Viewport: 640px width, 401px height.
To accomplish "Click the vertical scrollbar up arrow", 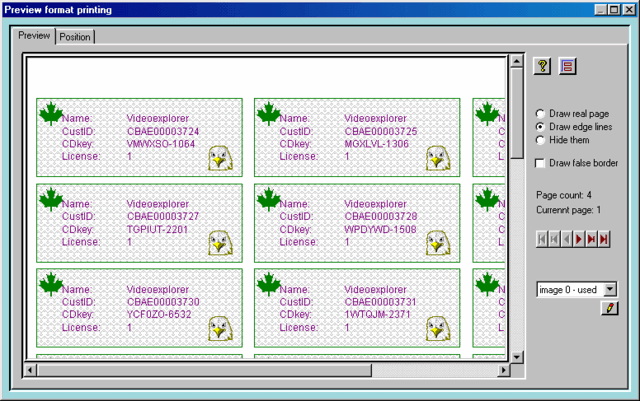I will point(517,61).
